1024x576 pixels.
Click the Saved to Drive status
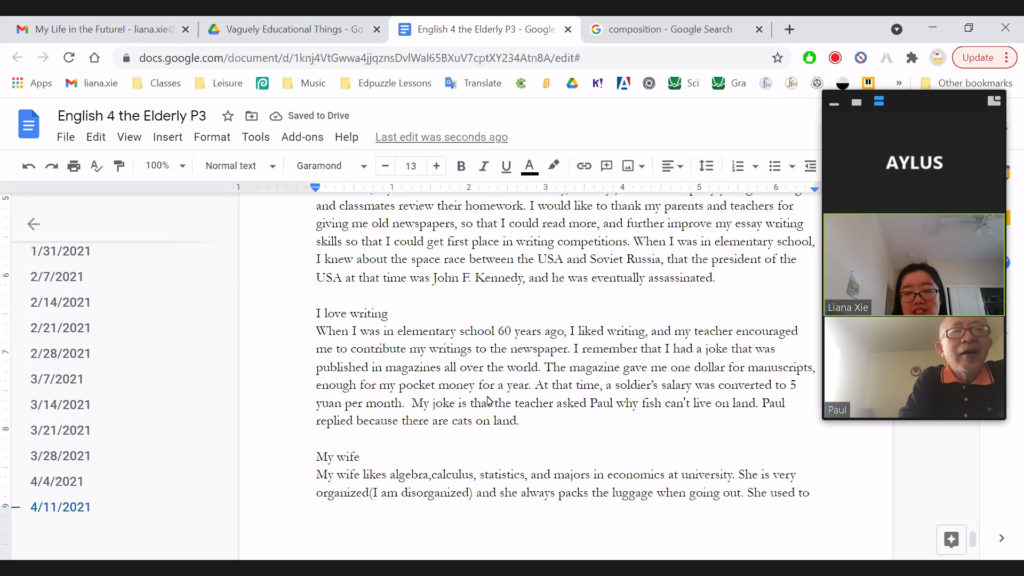coord(310,116)
